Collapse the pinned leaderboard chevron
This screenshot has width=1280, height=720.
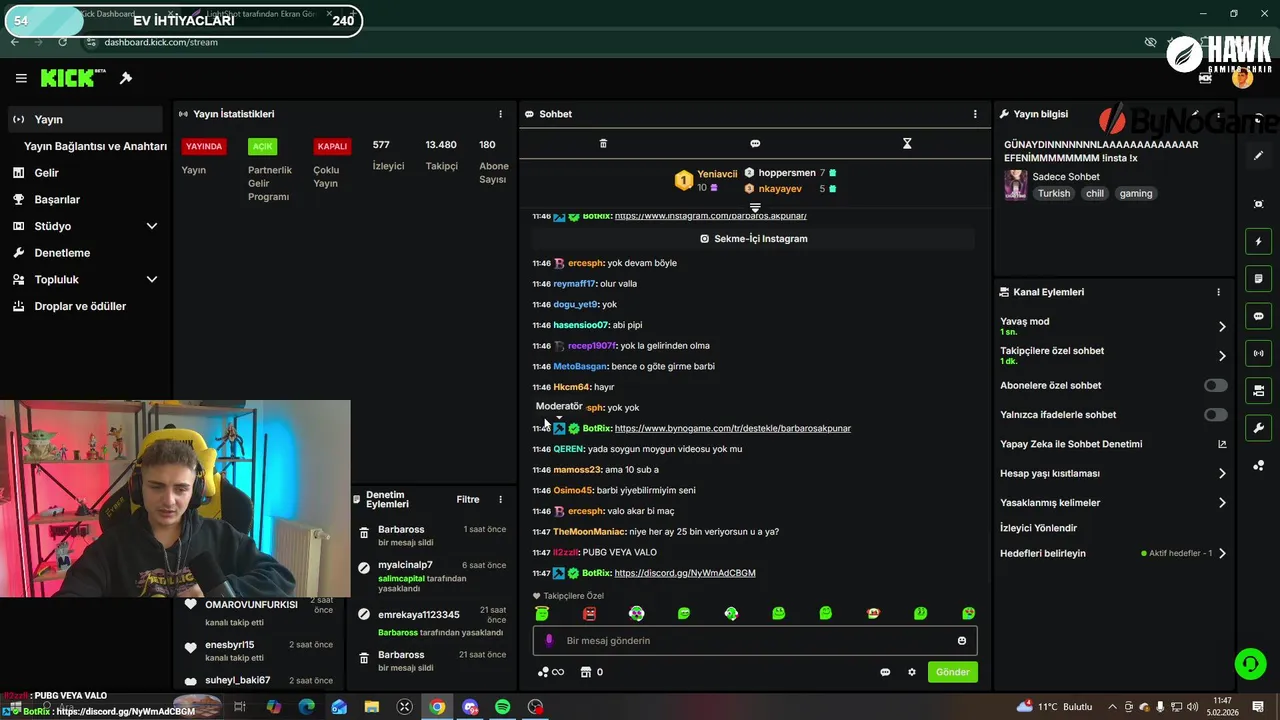[755, 208]
